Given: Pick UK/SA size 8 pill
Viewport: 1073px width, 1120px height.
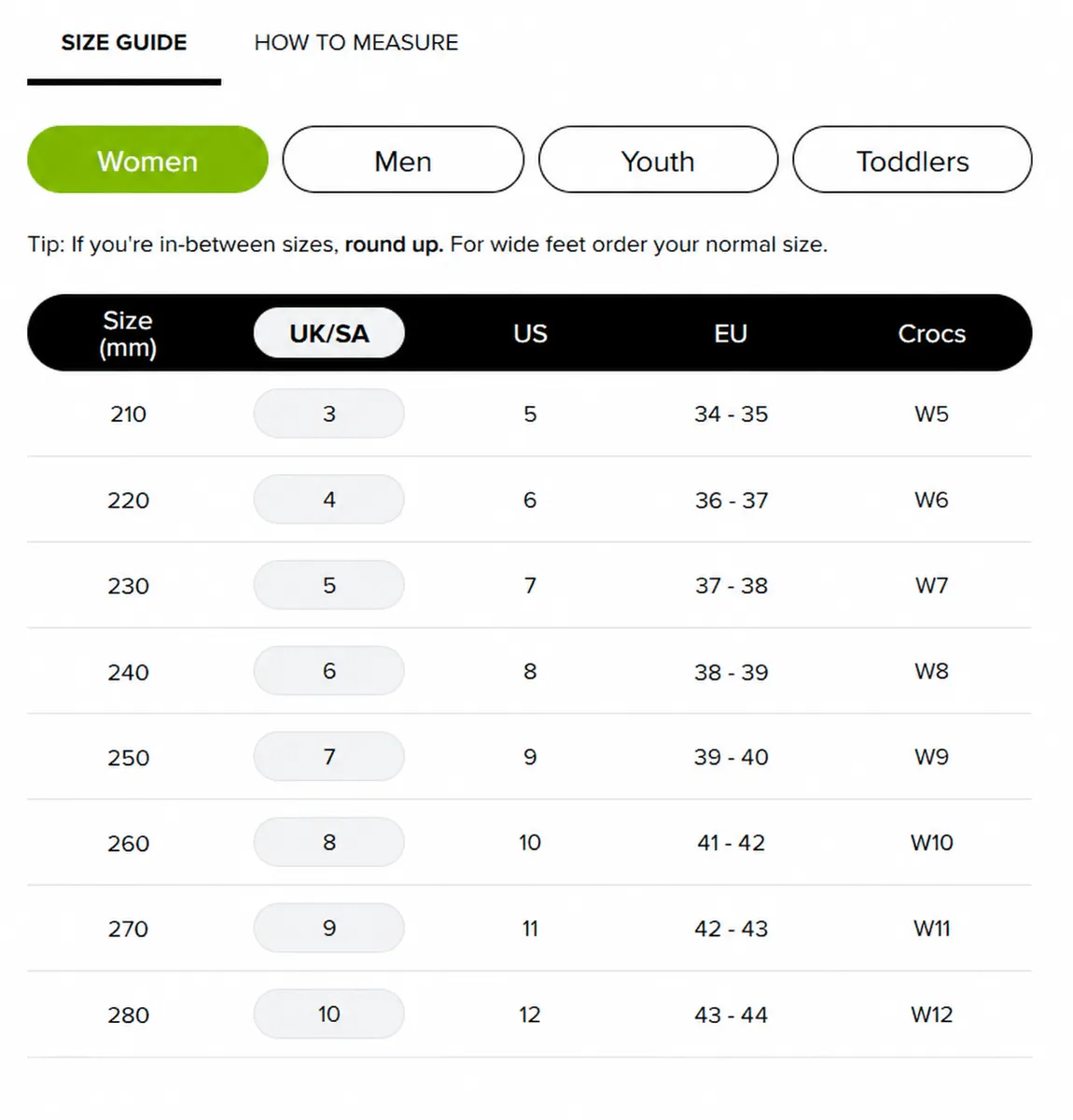Looking at the screenshot, I should [329, 843].
